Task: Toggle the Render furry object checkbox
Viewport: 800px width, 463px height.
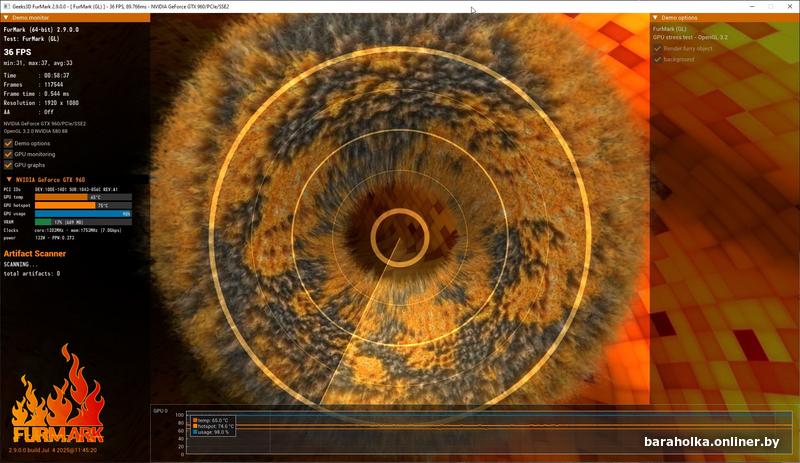Action: click(x=658, y=48)
